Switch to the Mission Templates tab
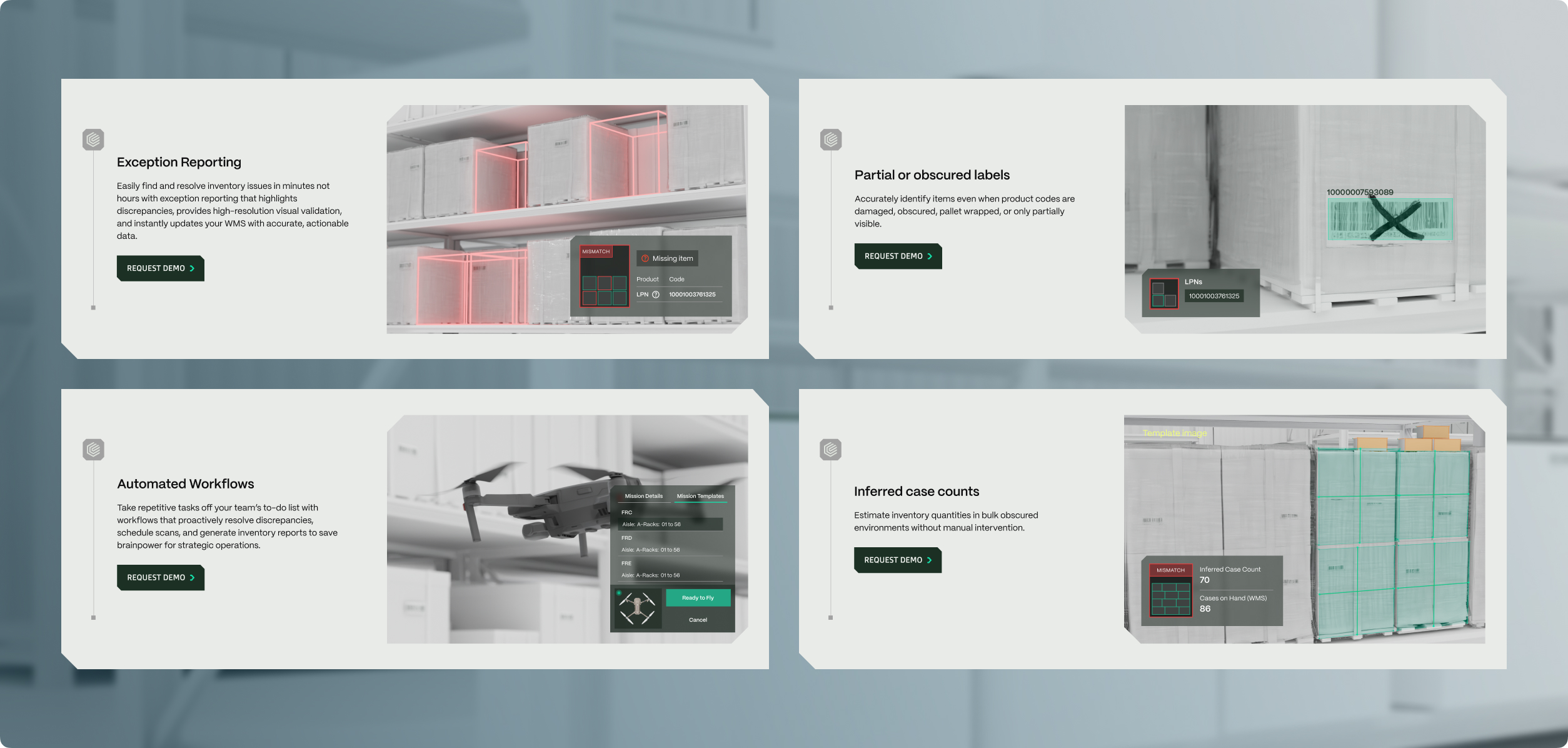1568x748 pixels. click(x=700, y=496)
